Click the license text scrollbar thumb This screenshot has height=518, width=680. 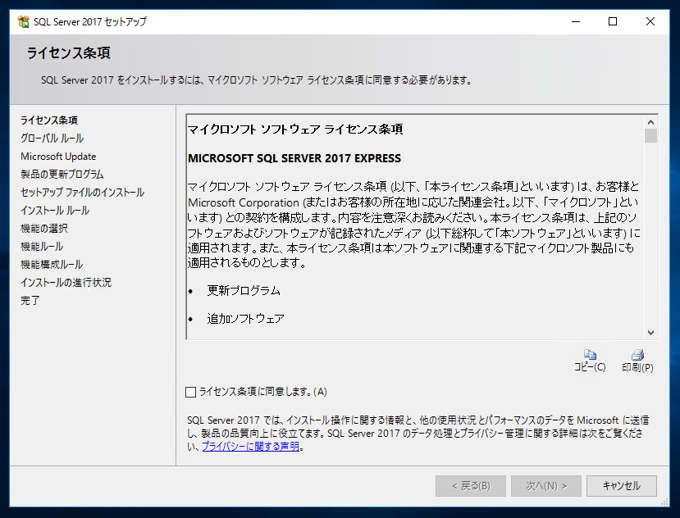click(651, 136)
